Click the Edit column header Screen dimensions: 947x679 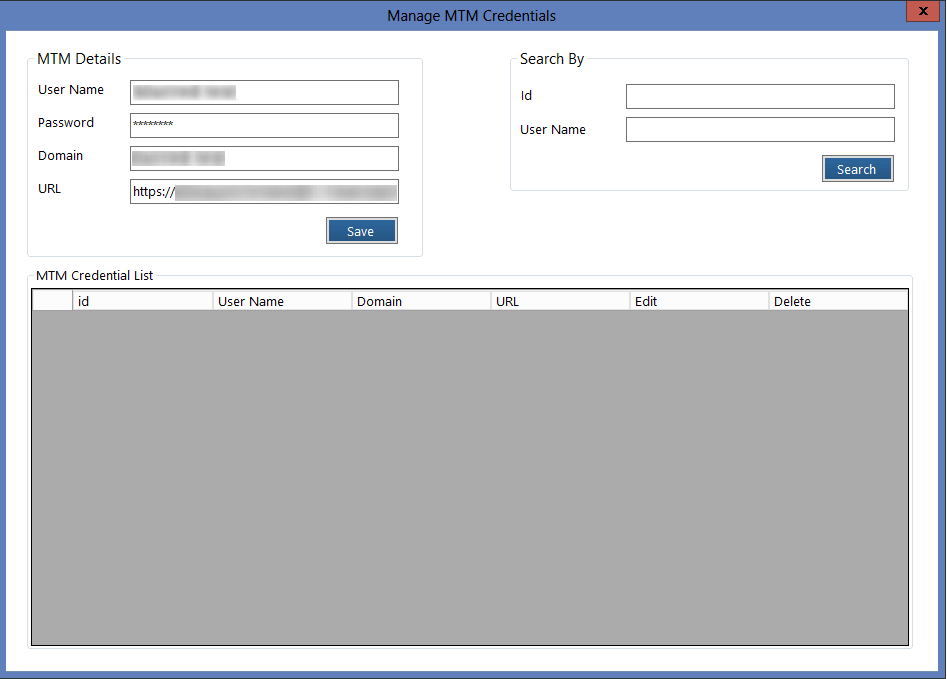[699, 301]
